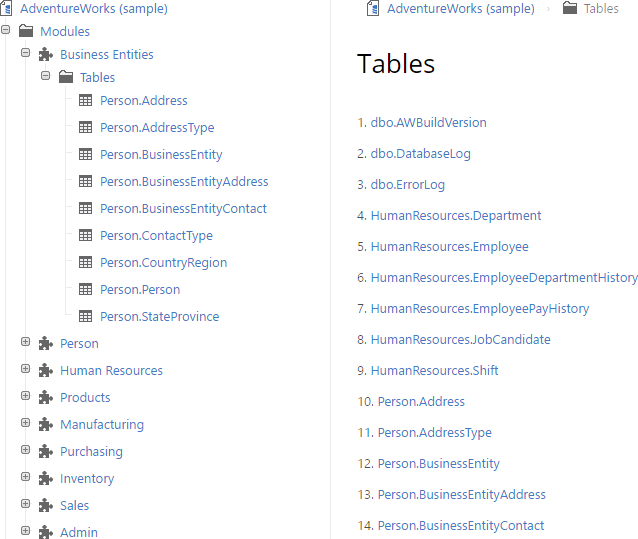Image resolution: width=638 pixels, height=539 pixels.
Task: Expand the Purchasing module node
Action: point(26,451)
